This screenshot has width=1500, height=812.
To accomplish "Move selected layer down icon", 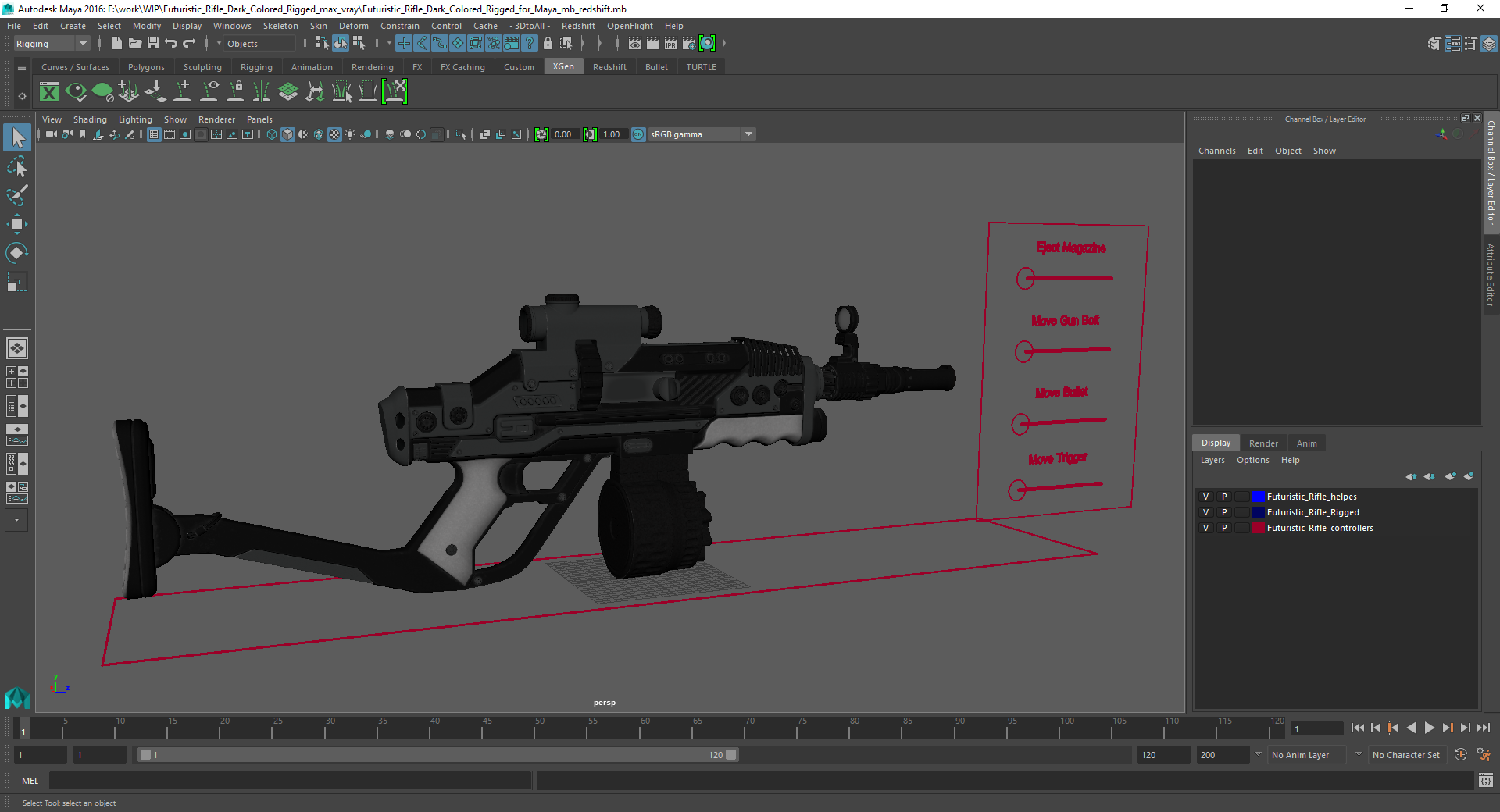I will tap(1429, 476).
